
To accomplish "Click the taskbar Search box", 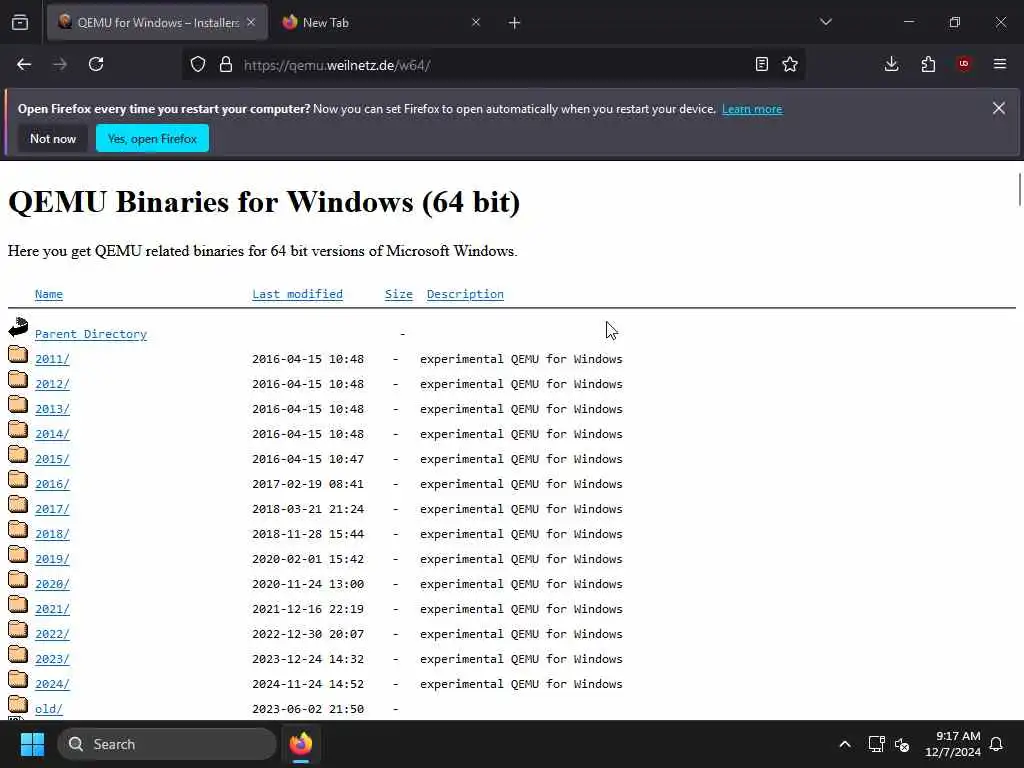I will tap(167, 744).
